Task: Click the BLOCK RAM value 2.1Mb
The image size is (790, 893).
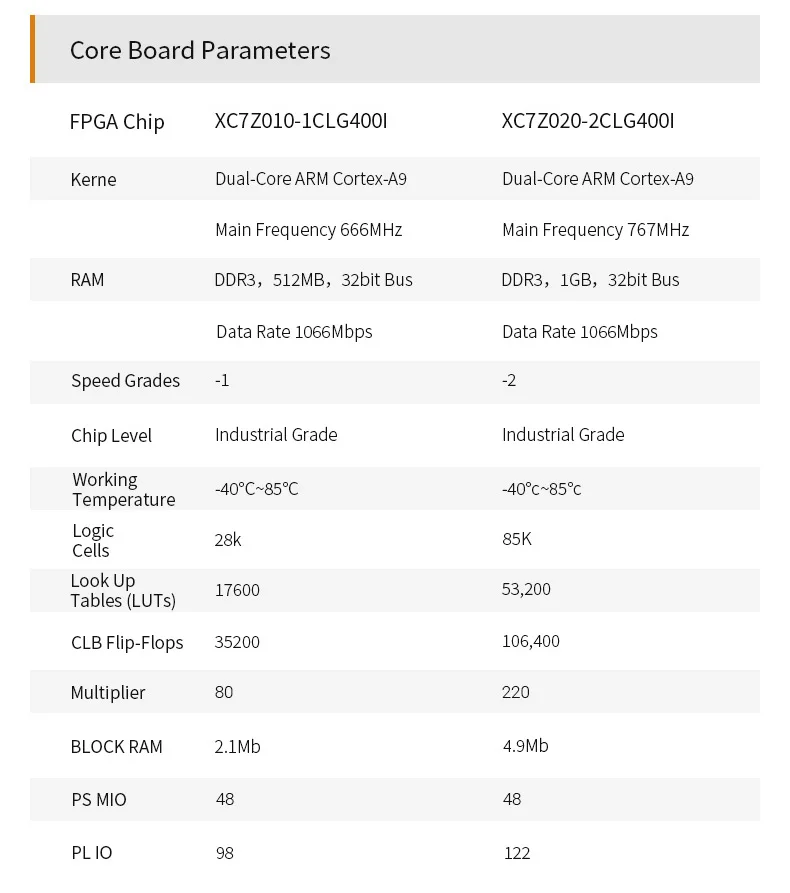Action: pos(237,746)
